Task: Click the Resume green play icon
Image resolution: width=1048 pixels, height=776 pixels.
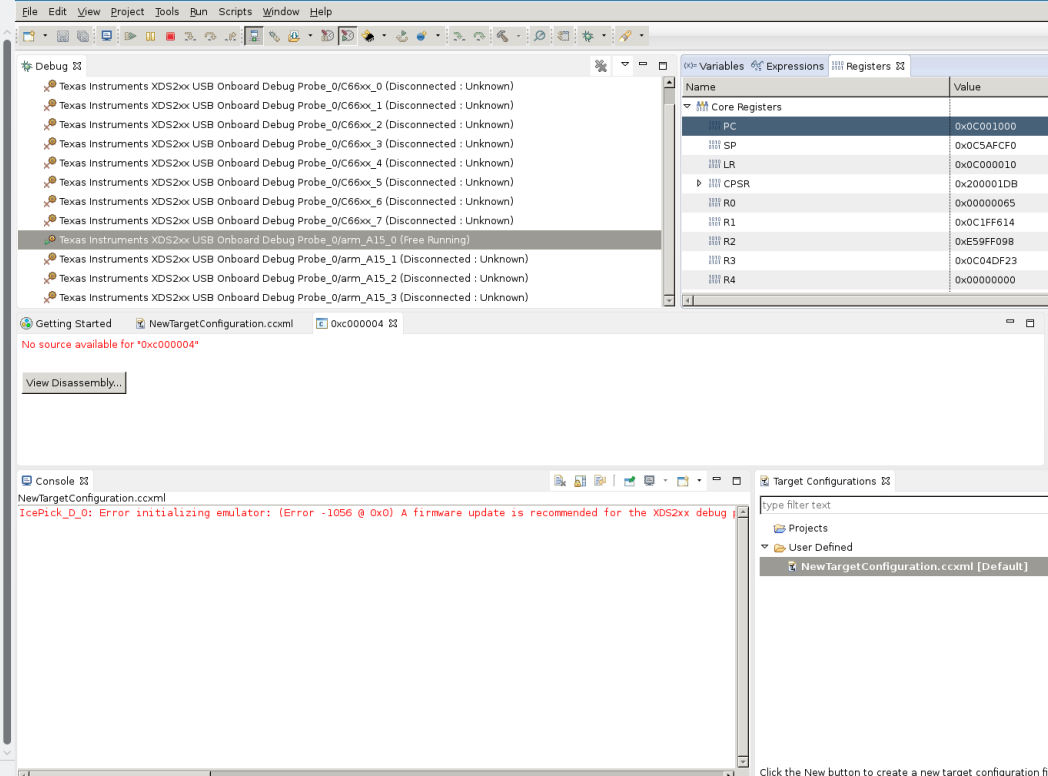Action: tap(130, 36)
